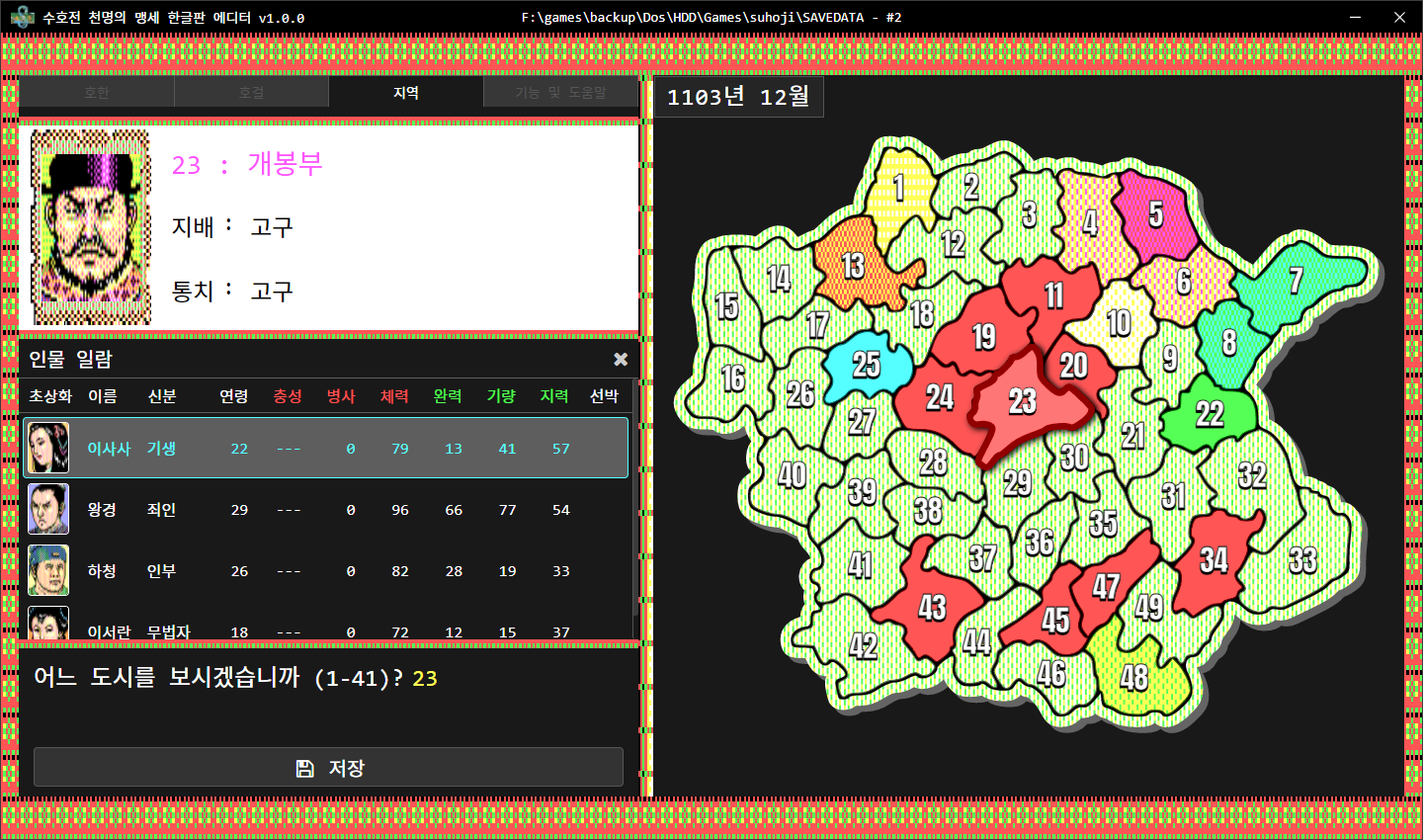The height and width of the screenshot is (840, 1423).
Task: Select the 이서란 character name
Action: pos(109,631)
